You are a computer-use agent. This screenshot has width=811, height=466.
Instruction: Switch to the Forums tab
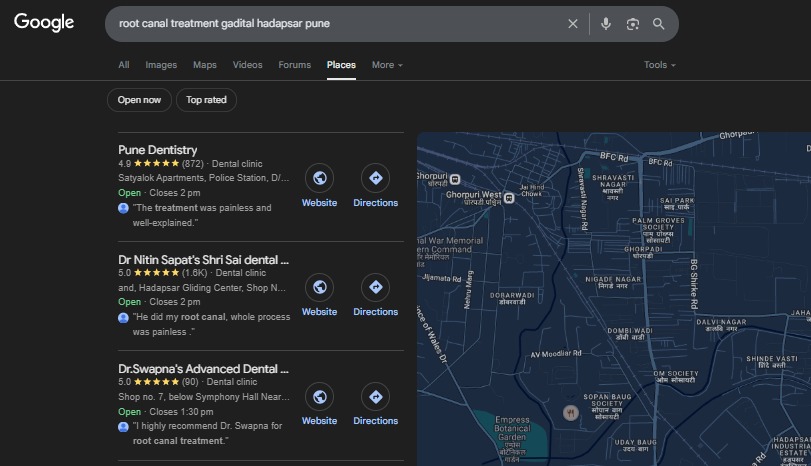(x=294, y=65)
